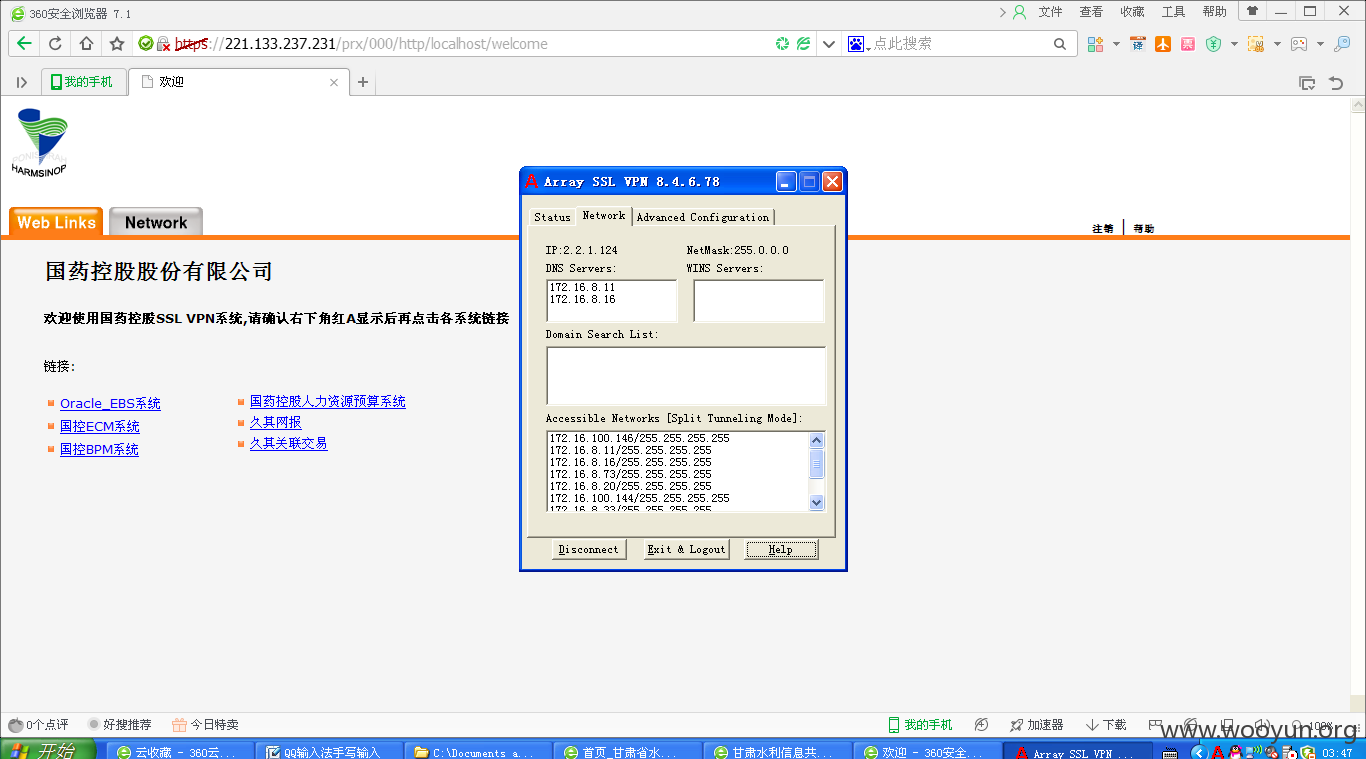Viewport: 1366px width, 759px height.
Task: Expand the dropdown arrow beside extensions grid
Action: (x=1116, y=44)
